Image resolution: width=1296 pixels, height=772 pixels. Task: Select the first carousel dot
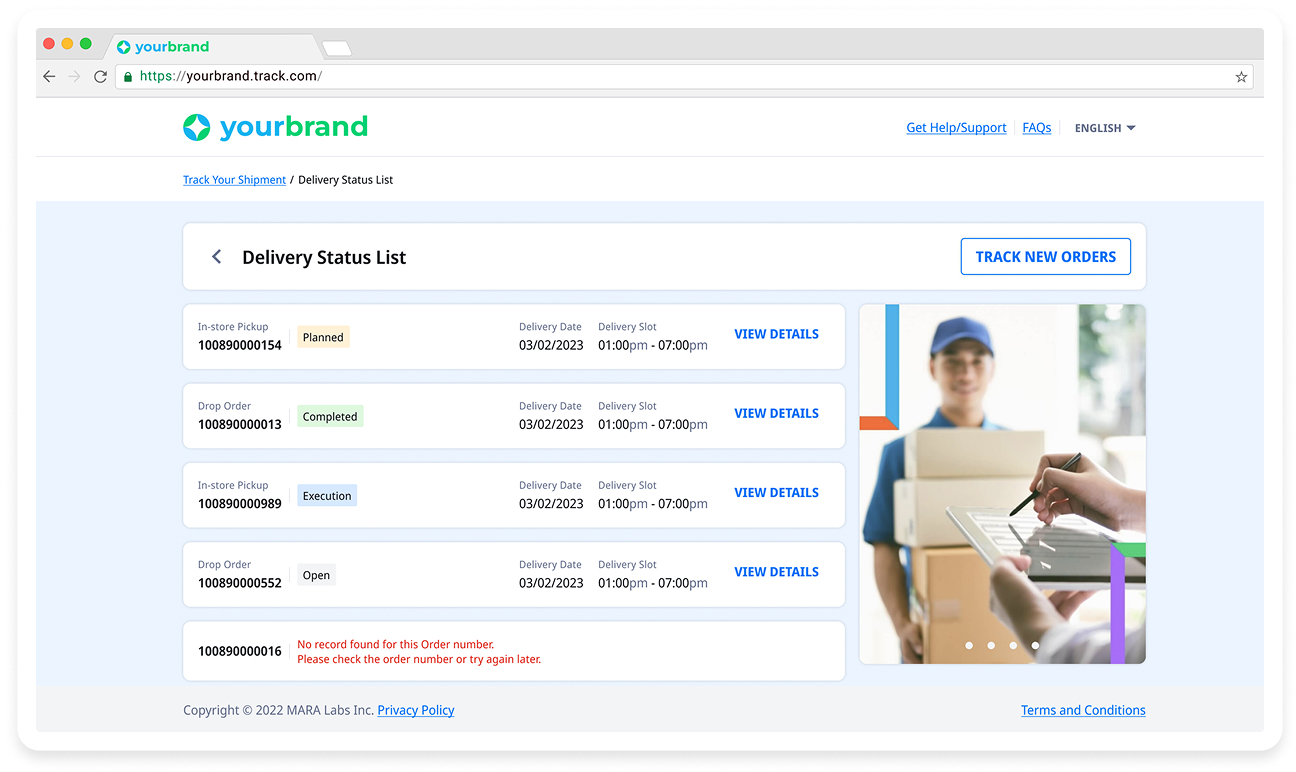click(x=969, y=646)
